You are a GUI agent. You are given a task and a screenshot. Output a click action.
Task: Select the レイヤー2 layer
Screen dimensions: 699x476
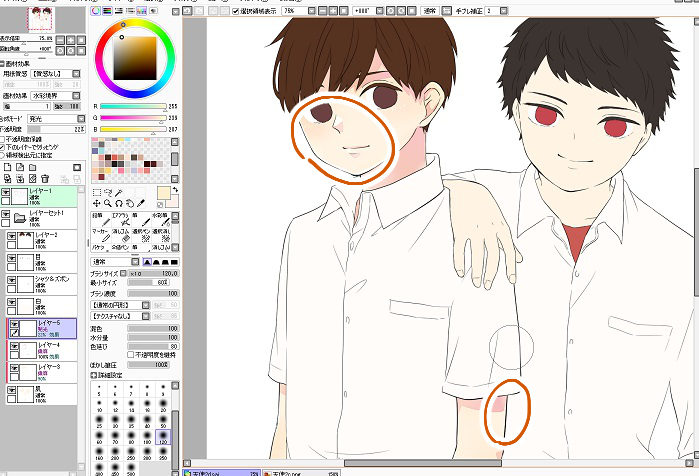(x=41, y=241)
